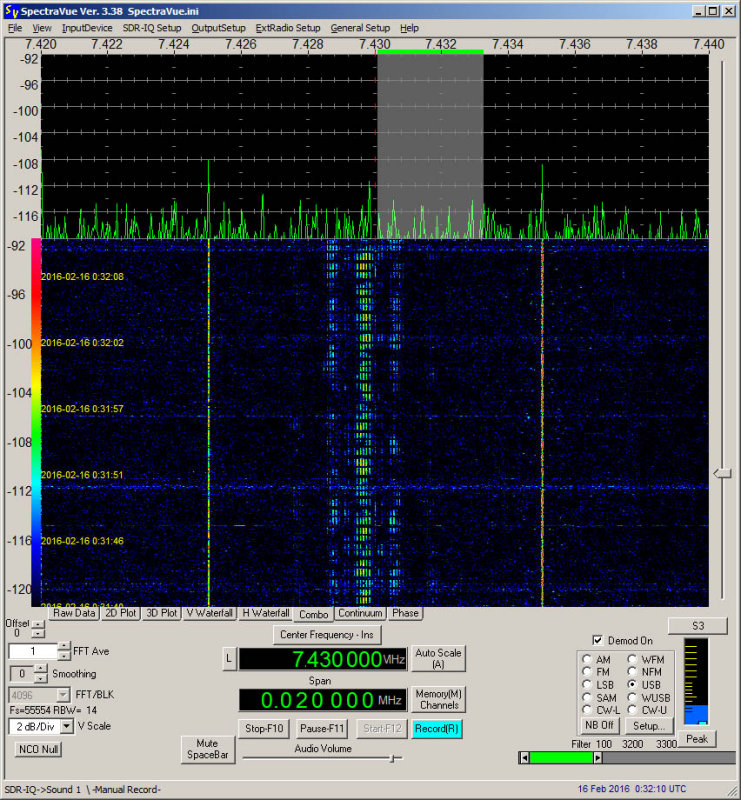
Task: Increase the Smoothing value
Action: pyautogui.click(x=40, y=669)
